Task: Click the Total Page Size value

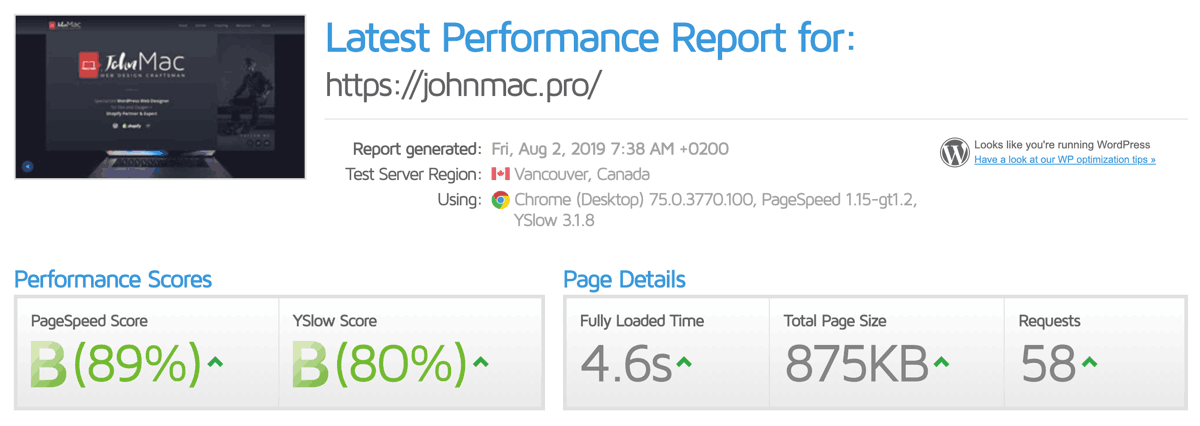Action: [x=856, y=364]
